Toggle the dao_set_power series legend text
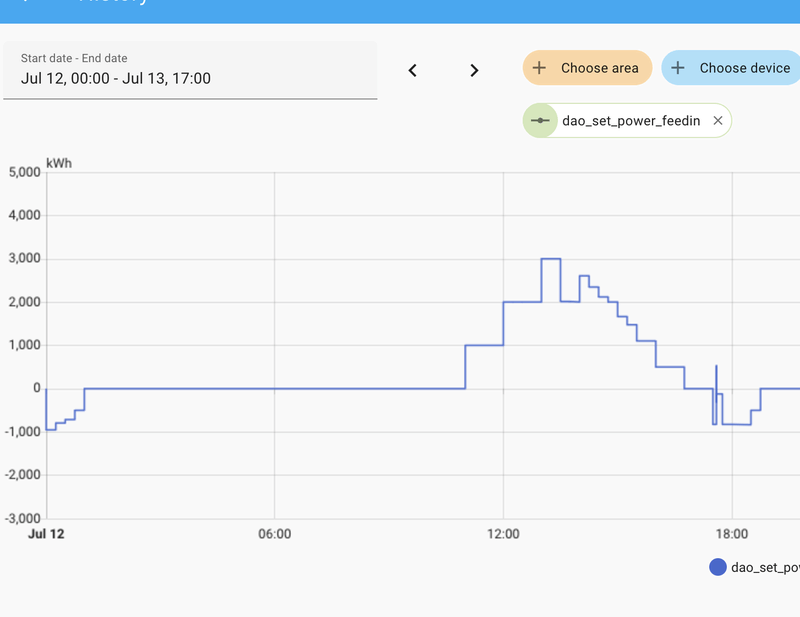The height and width of the screenshot is (617, 800). coord(766,567)
